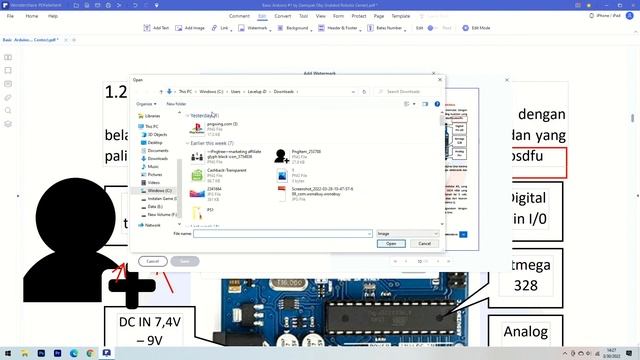Viewport: 640px width, 360px height.
Task: Switch to the Comment tab
Action: (239, 16)
